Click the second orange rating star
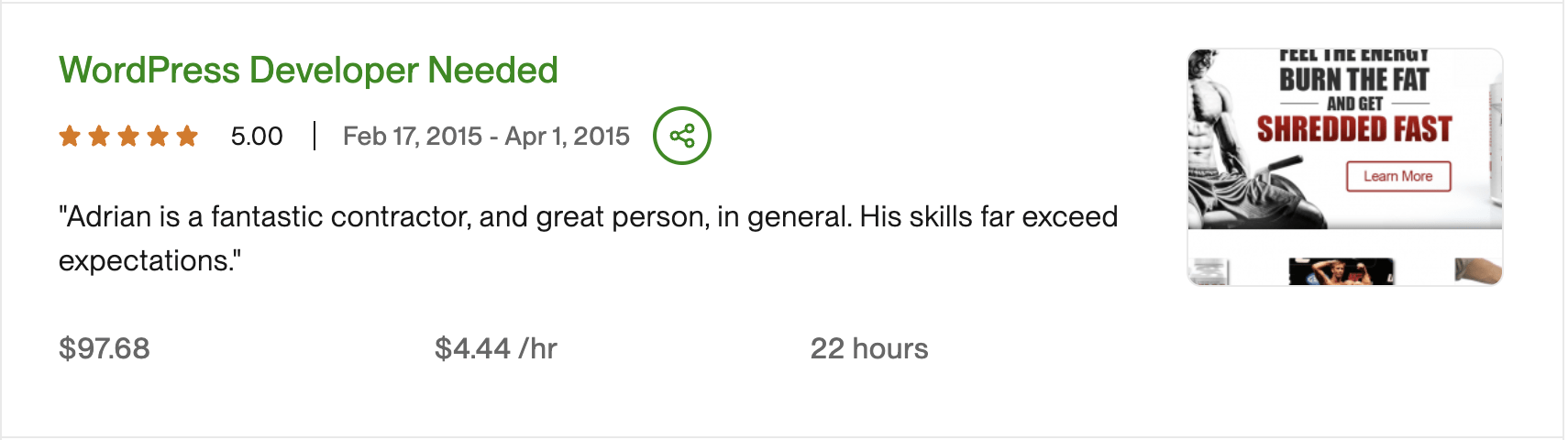Screen dimensions: 1568x440 99,137
